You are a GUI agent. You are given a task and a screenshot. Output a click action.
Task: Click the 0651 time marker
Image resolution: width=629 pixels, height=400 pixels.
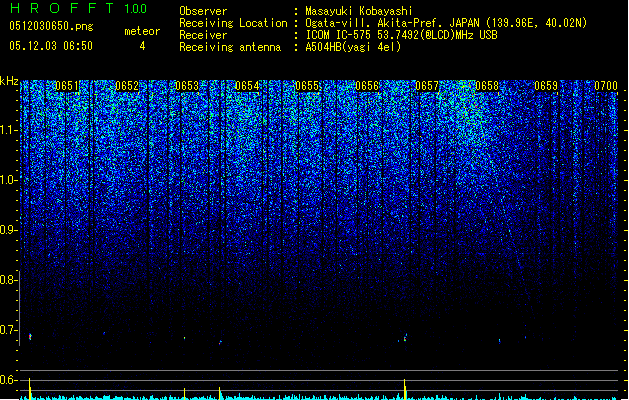click(67, 86)
